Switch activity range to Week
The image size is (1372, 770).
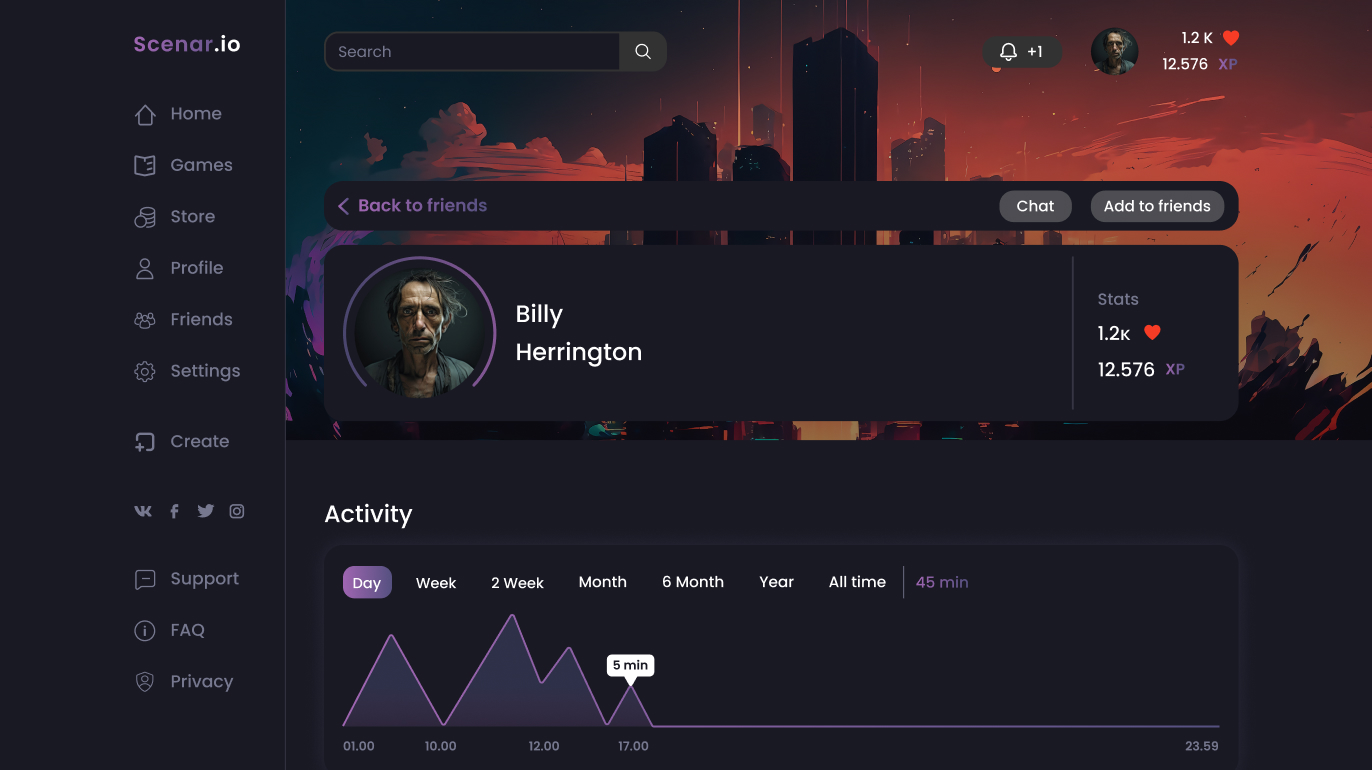[x=436, y=582]
